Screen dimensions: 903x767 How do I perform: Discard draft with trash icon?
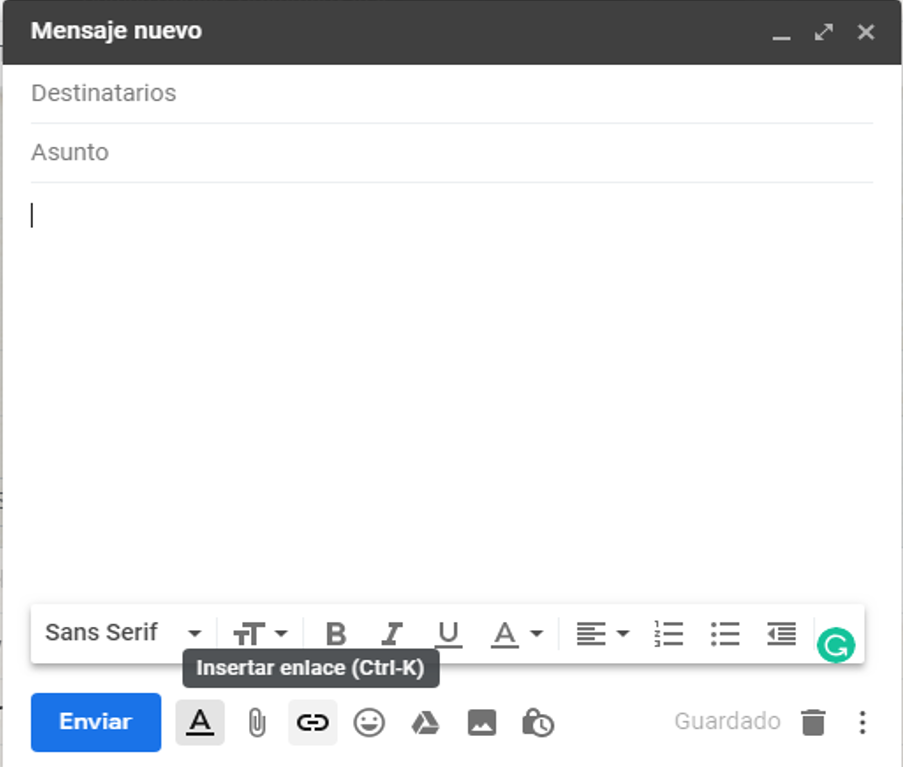813,722
